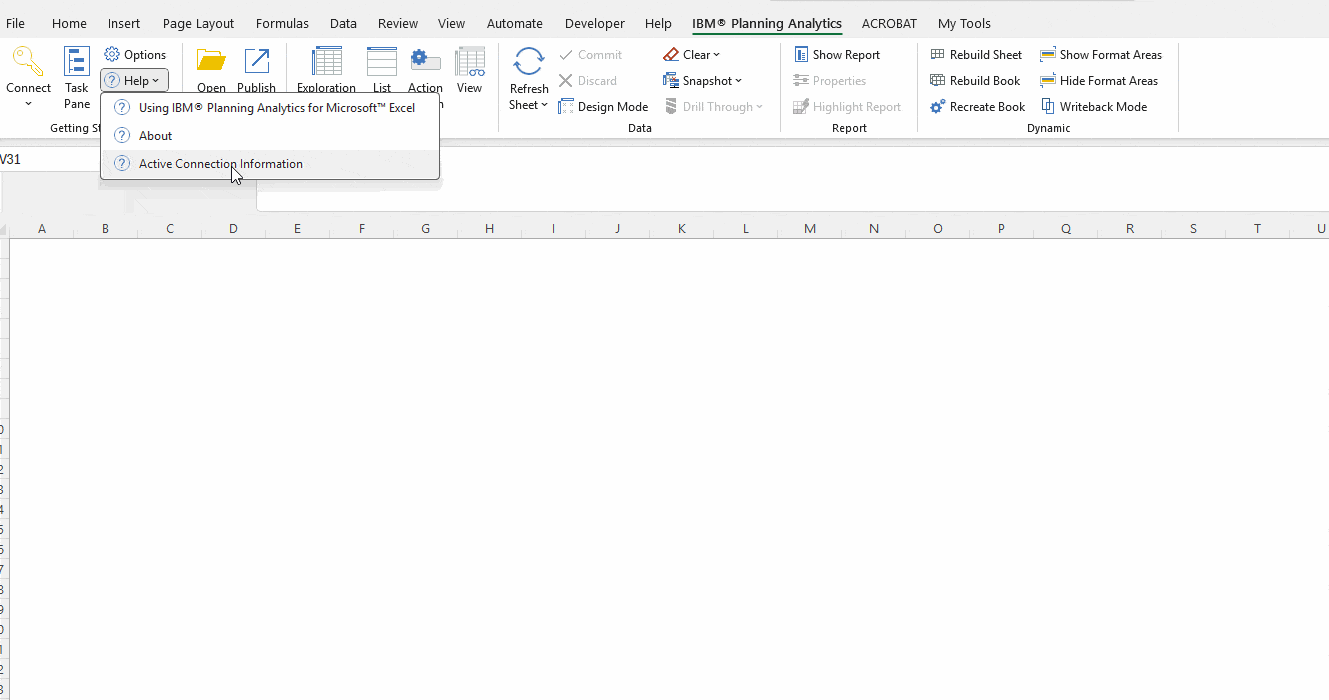Click the Refresh Sheet icon
1329x700 pixels.
click(x=528, y=62)
